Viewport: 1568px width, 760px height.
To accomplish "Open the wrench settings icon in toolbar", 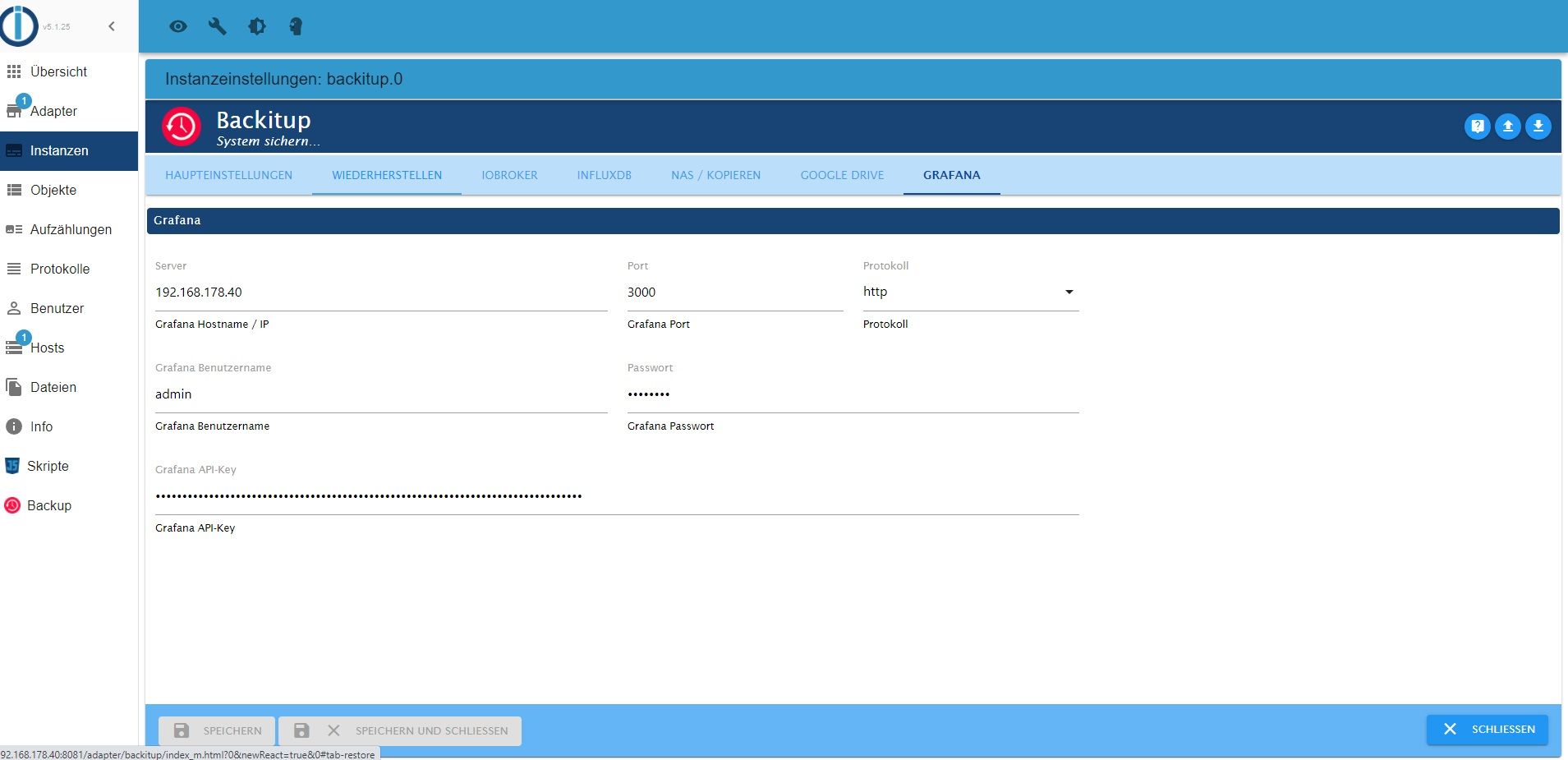I will (218, 26).
